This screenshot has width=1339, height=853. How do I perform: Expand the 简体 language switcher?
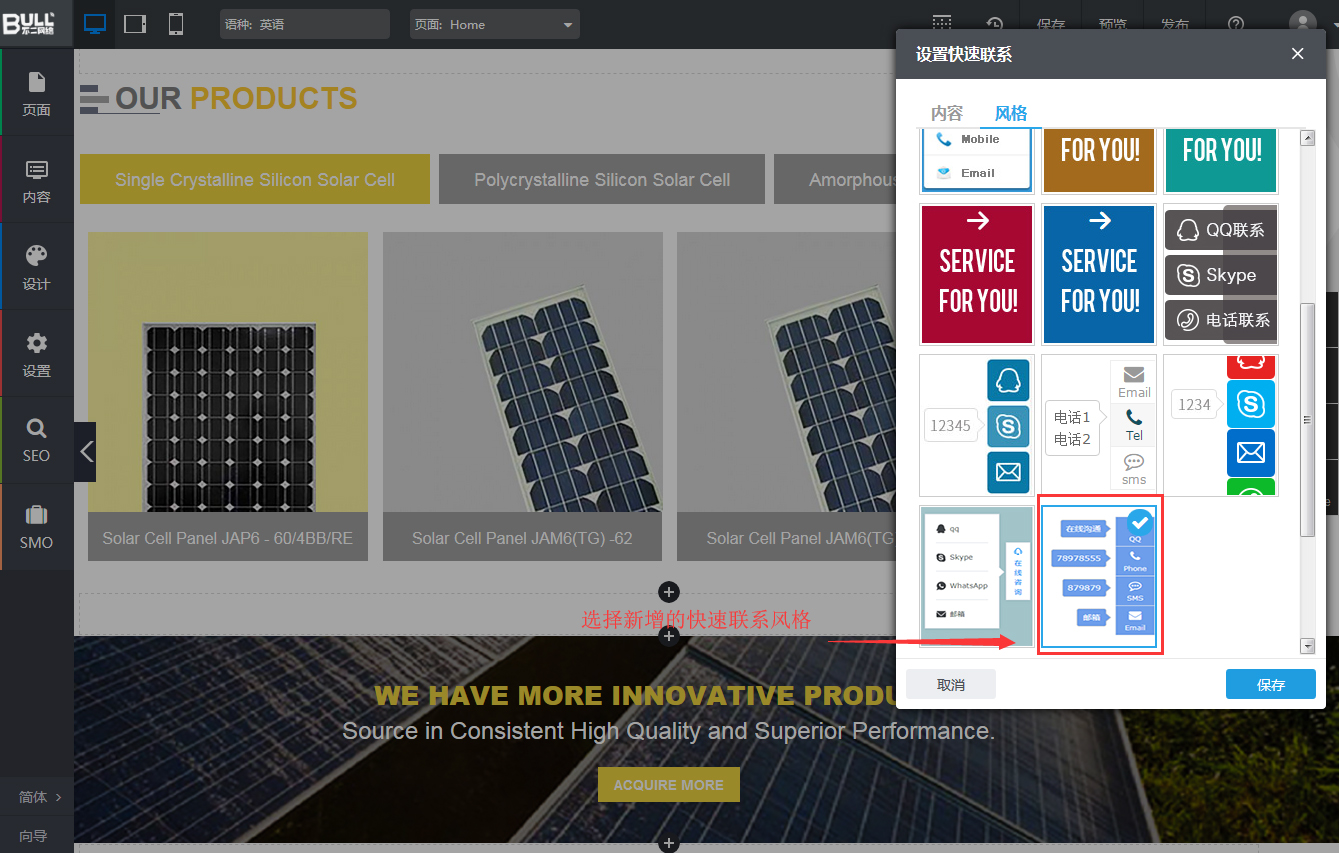click(x=40, y=797)
